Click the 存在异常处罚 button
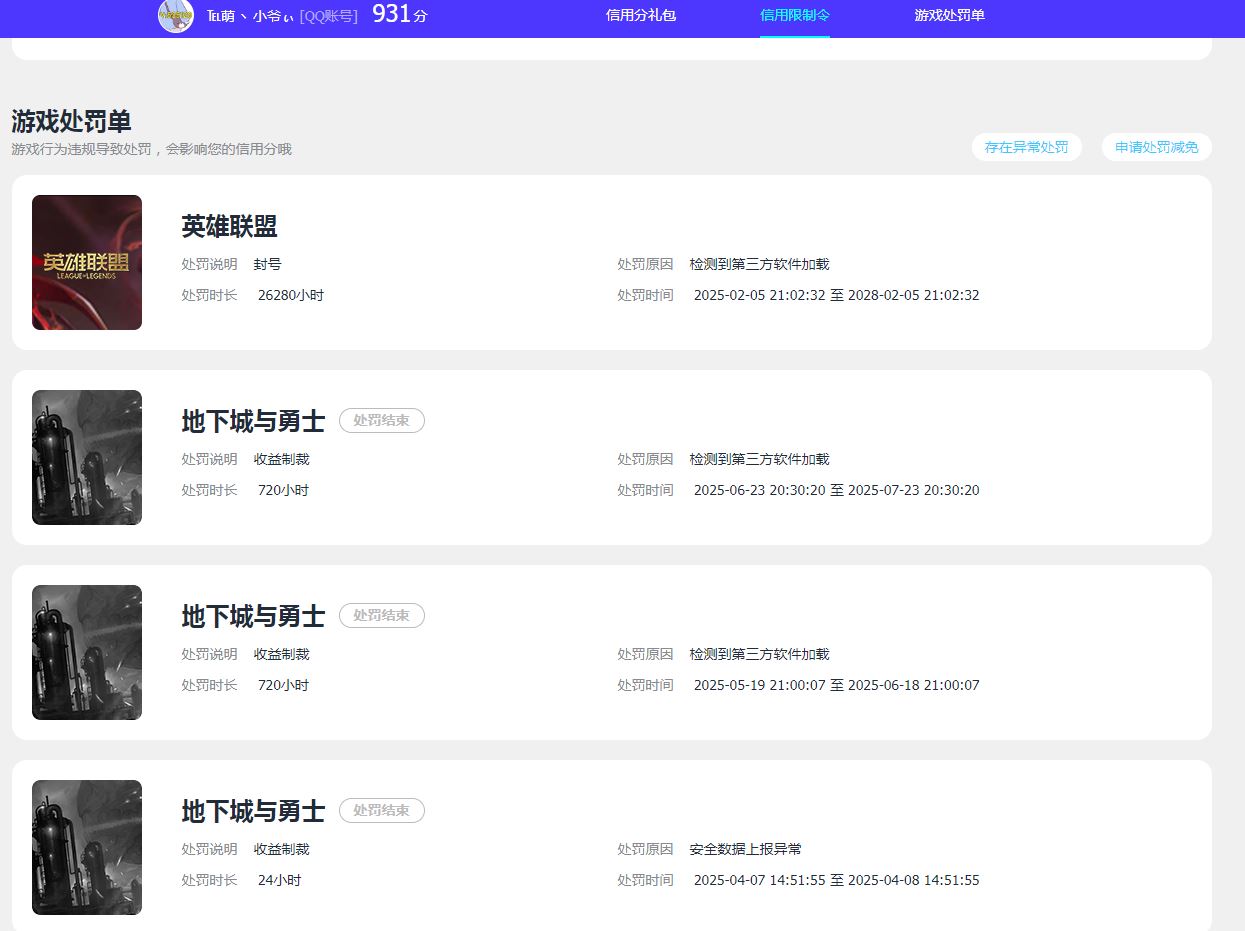 pyautogui.click(x=1026, y=147)
